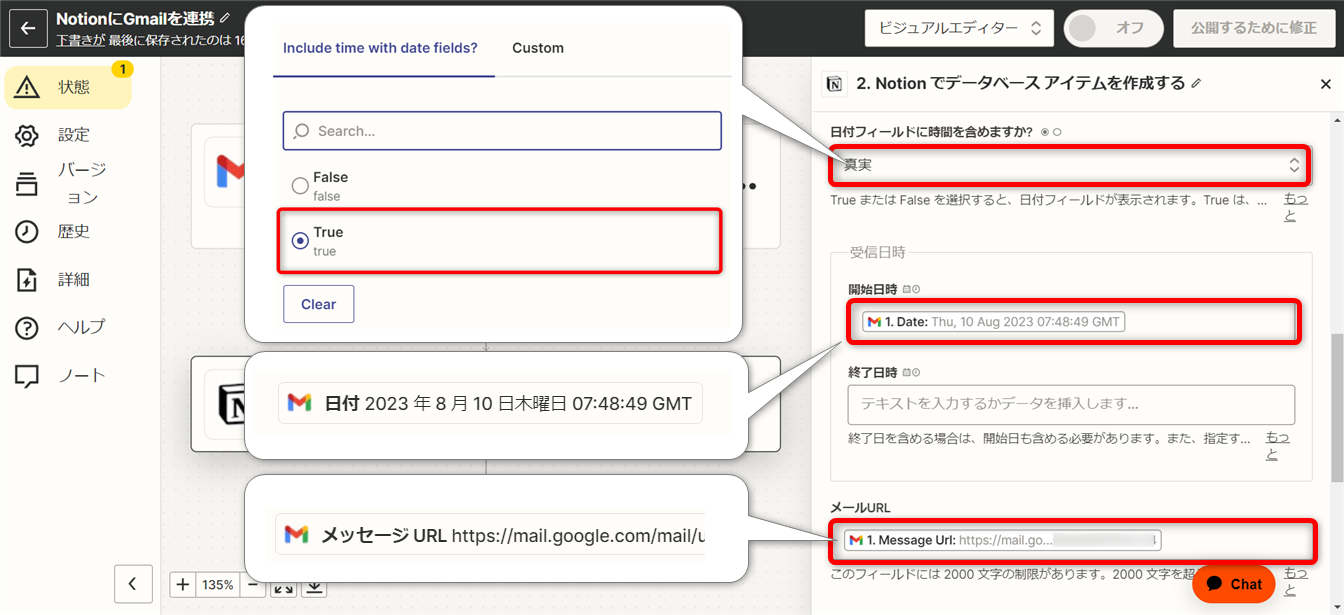Toggle the オフ switch to enable the Zap
This screenshot has height=615, width=1344.
[x=1113, y=28]
